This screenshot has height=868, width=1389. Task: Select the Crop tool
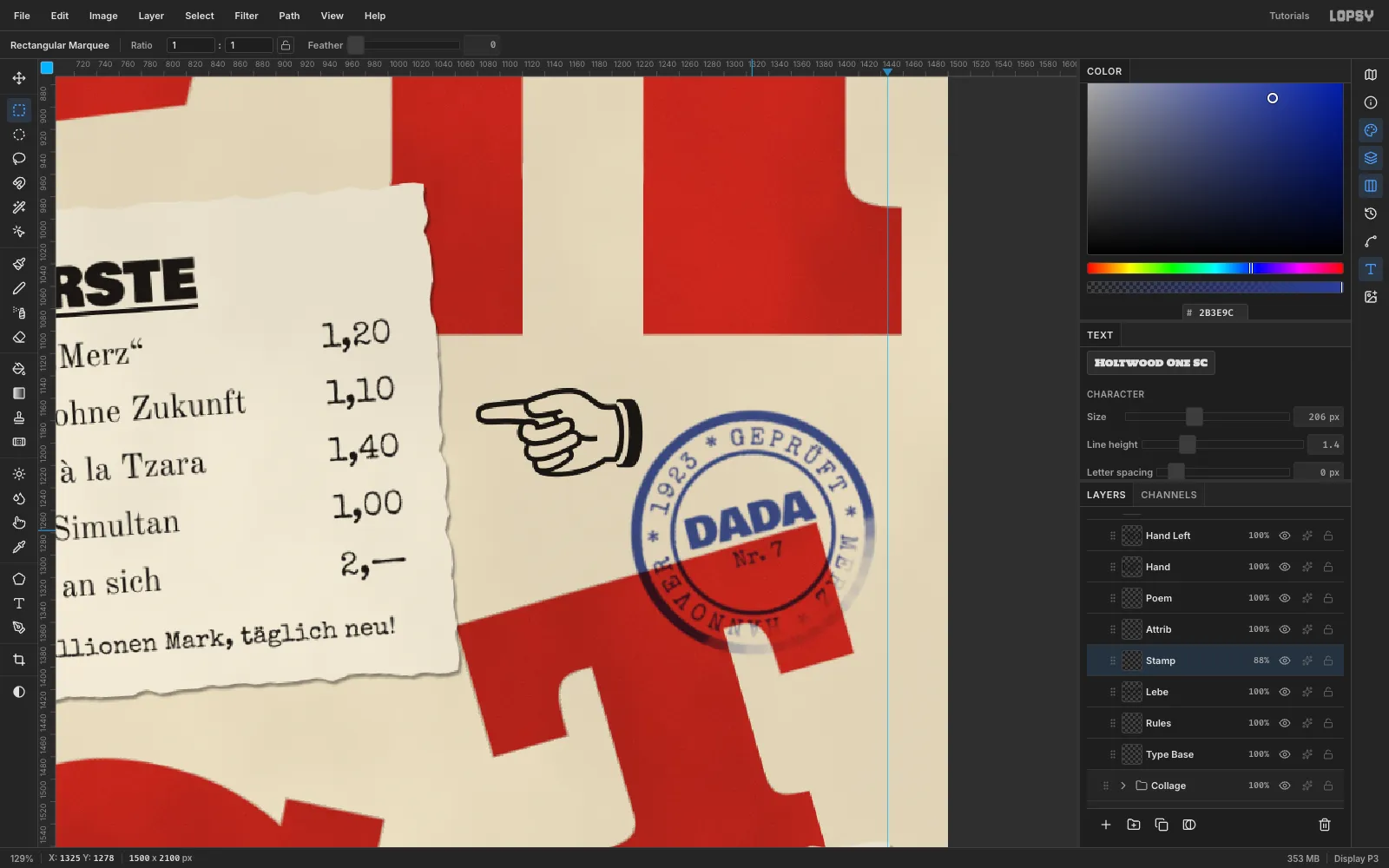[19, 660]
